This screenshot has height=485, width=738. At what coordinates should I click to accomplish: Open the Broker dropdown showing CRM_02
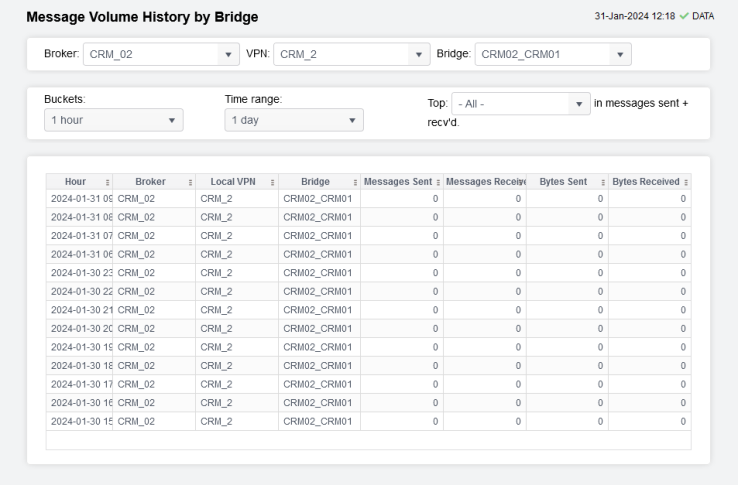(160, 54)
